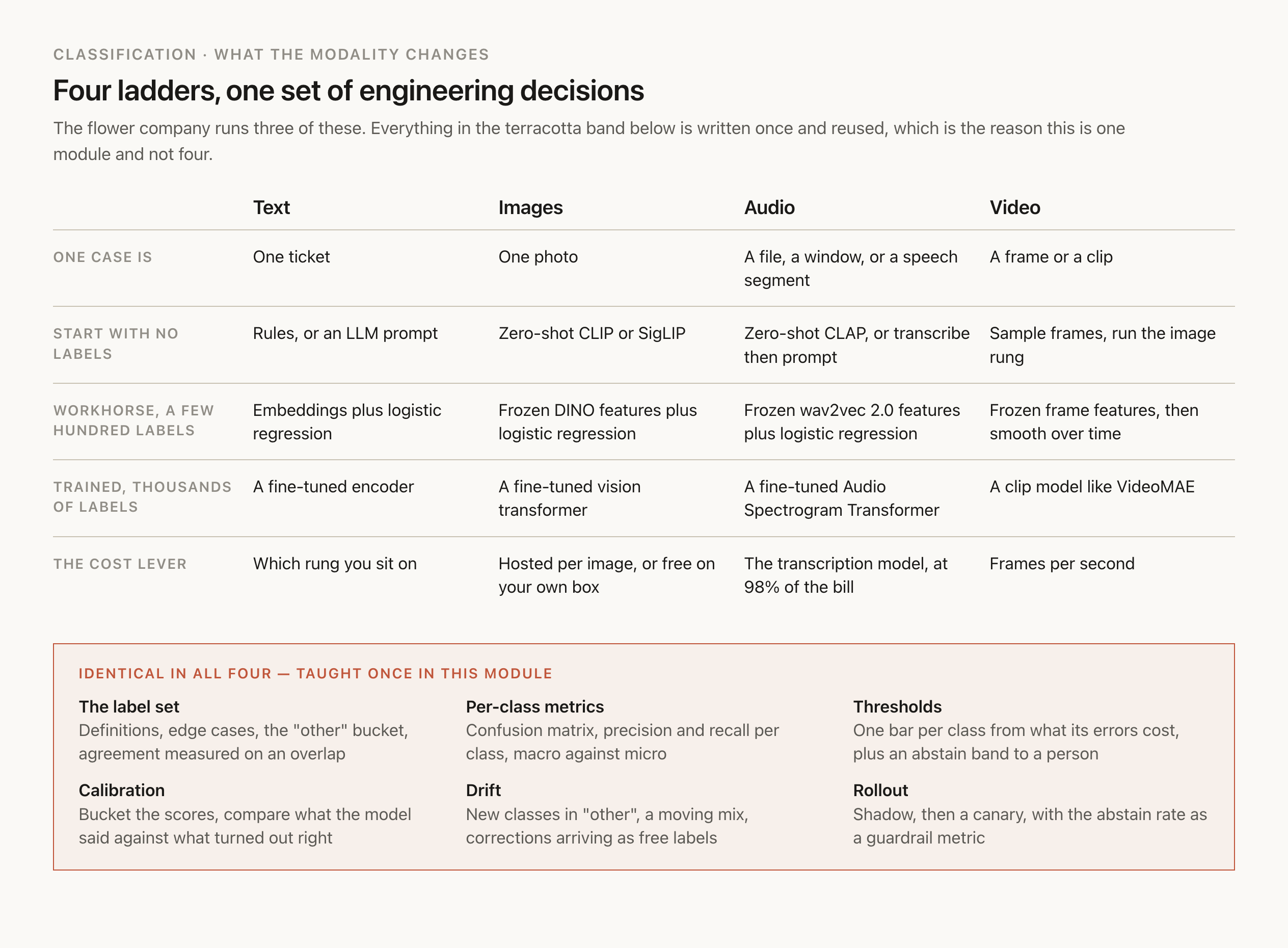Click the 'One case is' row label
Screen dimensions: 1288x948
coord(103,257)
